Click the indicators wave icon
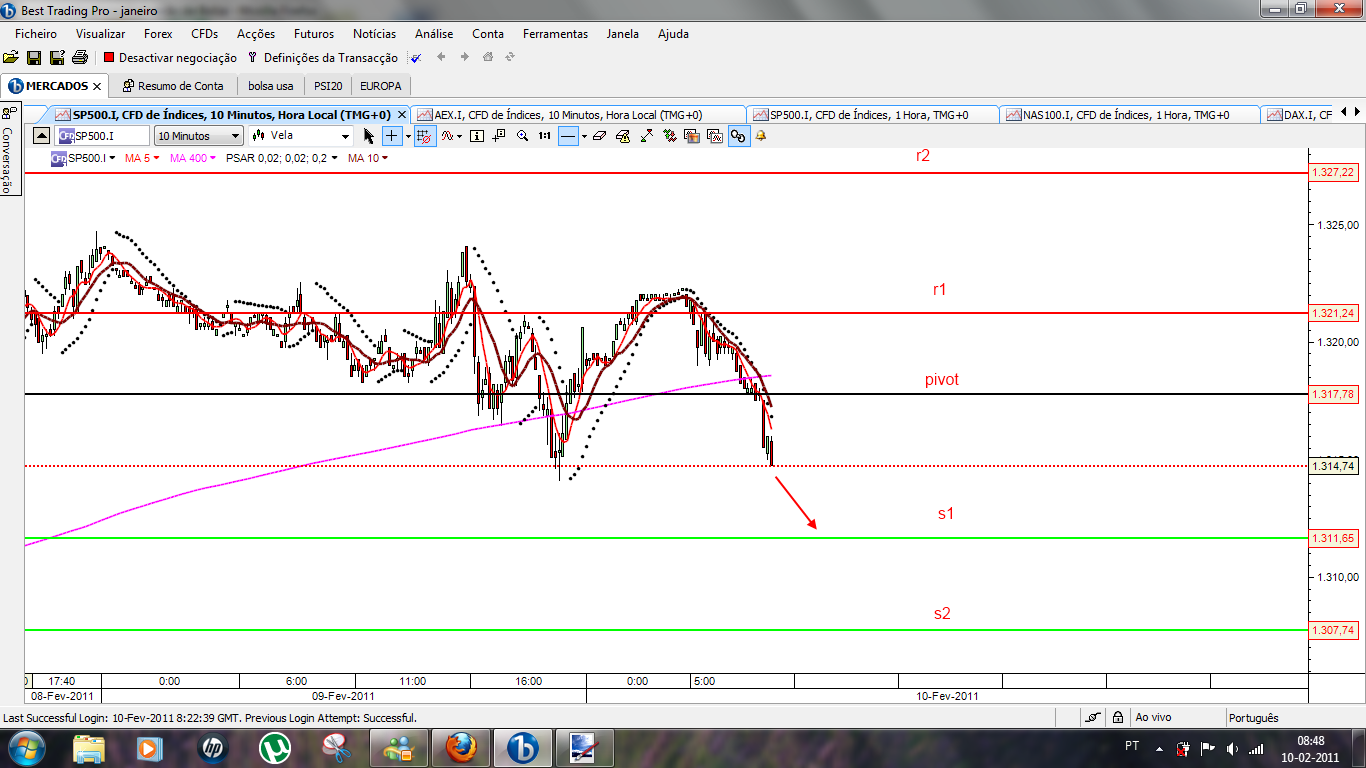The height and width of the screenshot is (768, 1366). (x=447, y=135)
